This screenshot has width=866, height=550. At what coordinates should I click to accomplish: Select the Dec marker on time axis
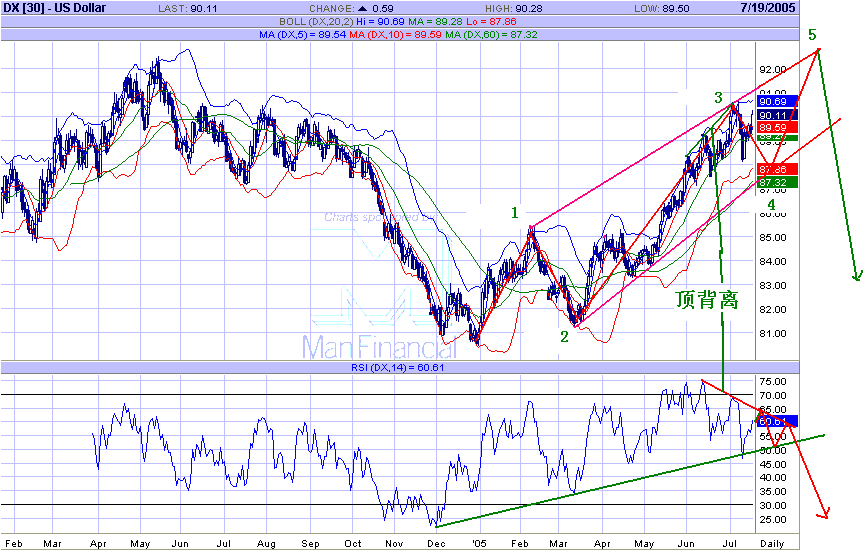coord(438,543)
